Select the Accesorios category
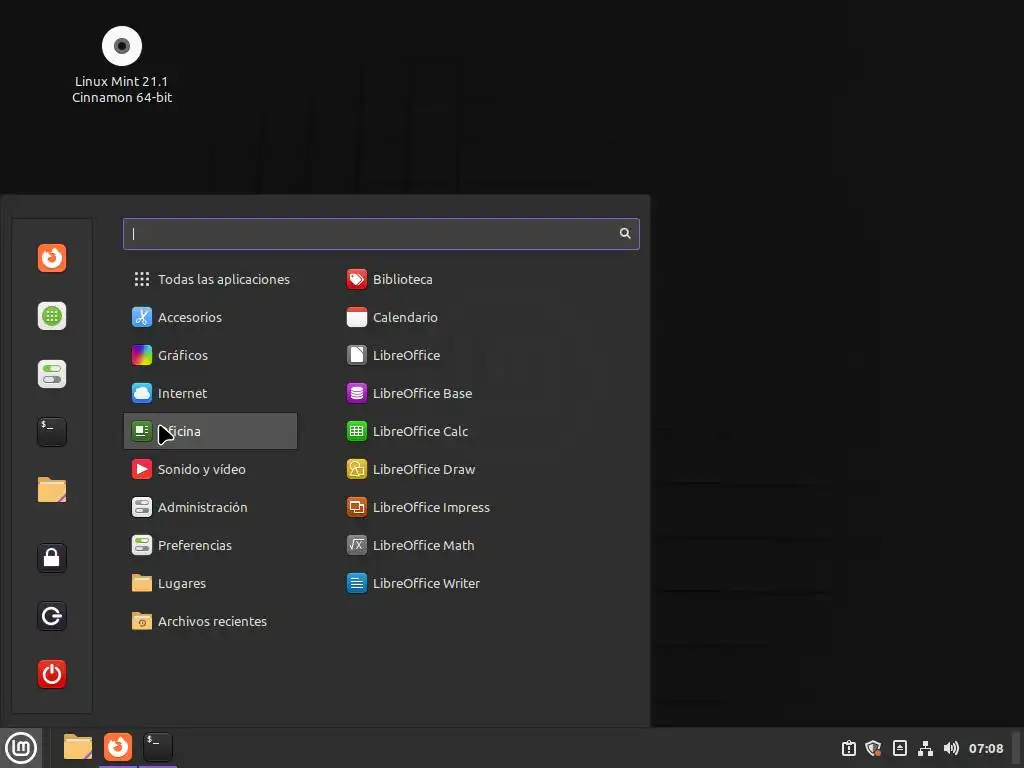 coord(210,317)
